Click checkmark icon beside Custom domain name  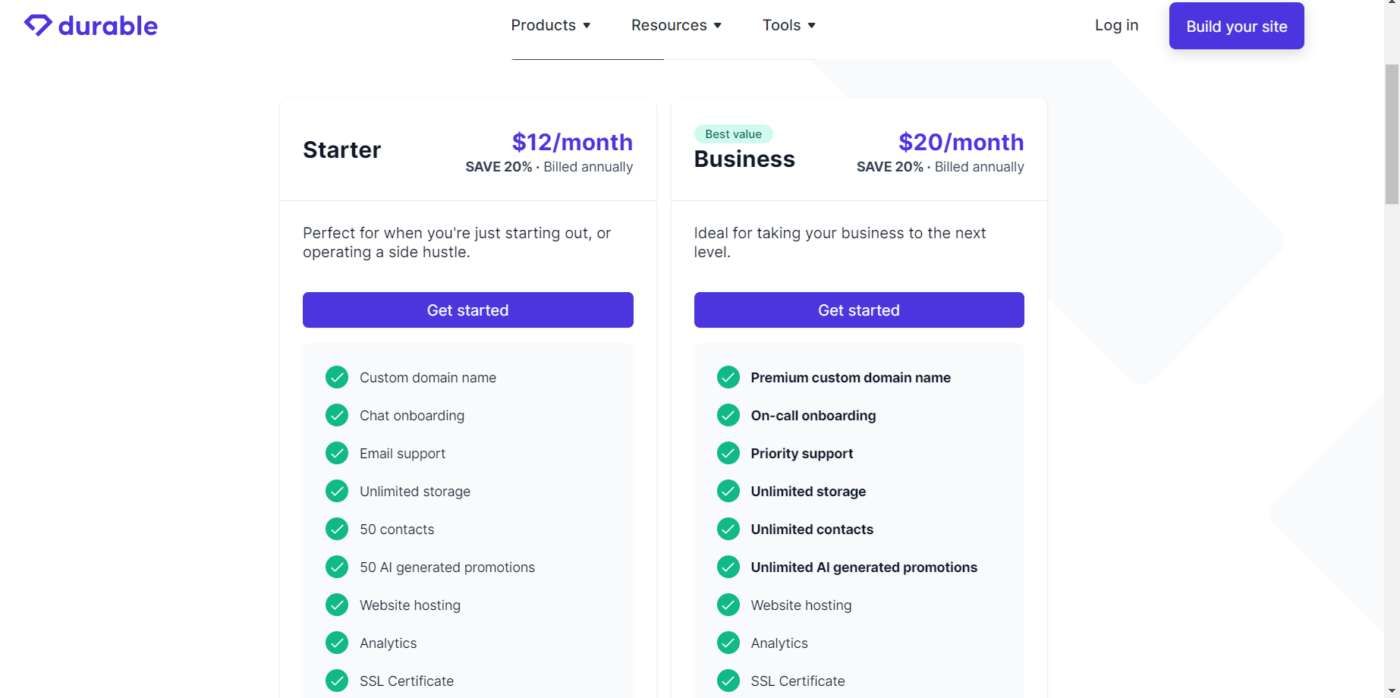[337, 377]
